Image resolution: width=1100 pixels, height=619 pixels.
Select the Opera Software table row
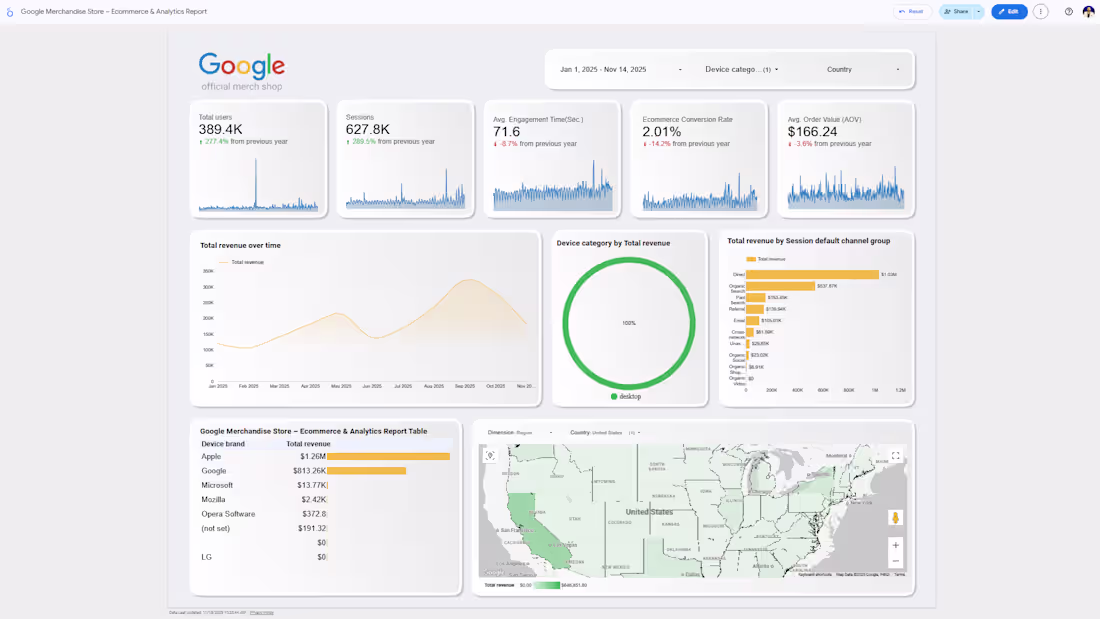coord(326,514)
